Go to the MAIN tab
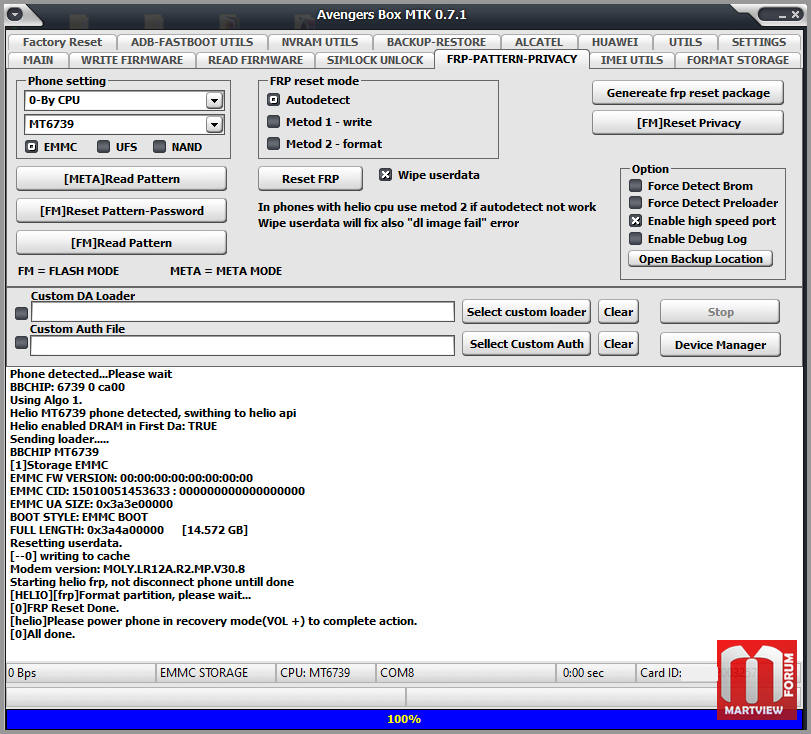 click(x=38, y=60)
